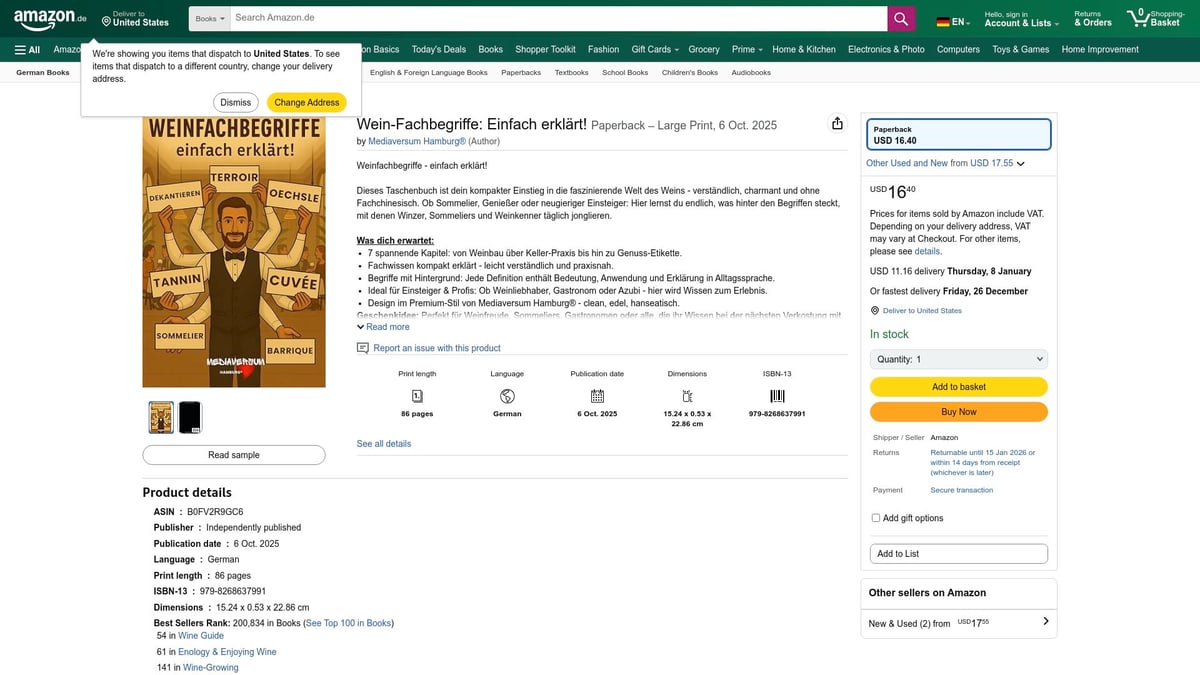Click the flag icon to report a product issue
This screenshot has width=1200, height=675.
tap(362, 346)
